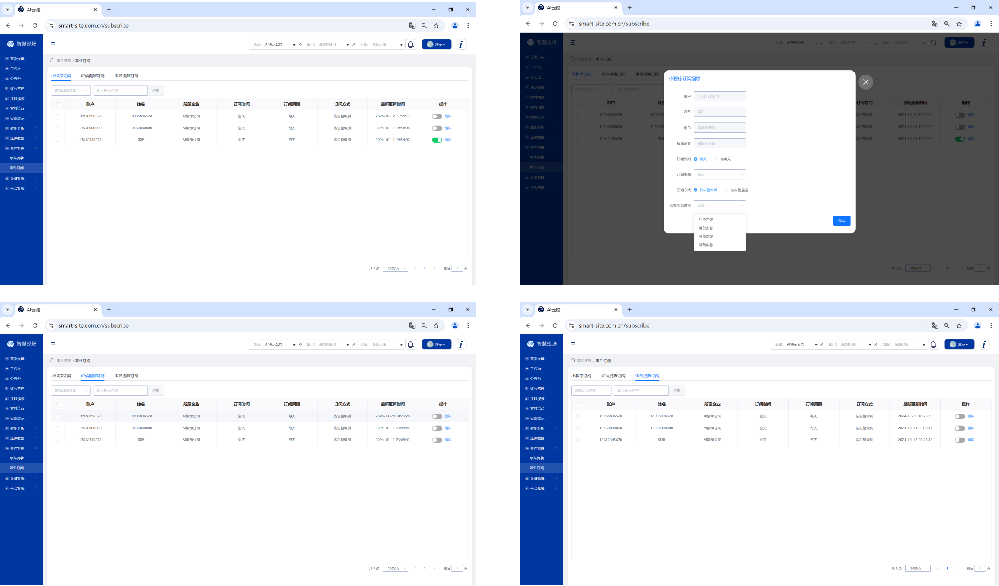
Task: Click the notification bell in the bottom-right window
Action: 933,344
